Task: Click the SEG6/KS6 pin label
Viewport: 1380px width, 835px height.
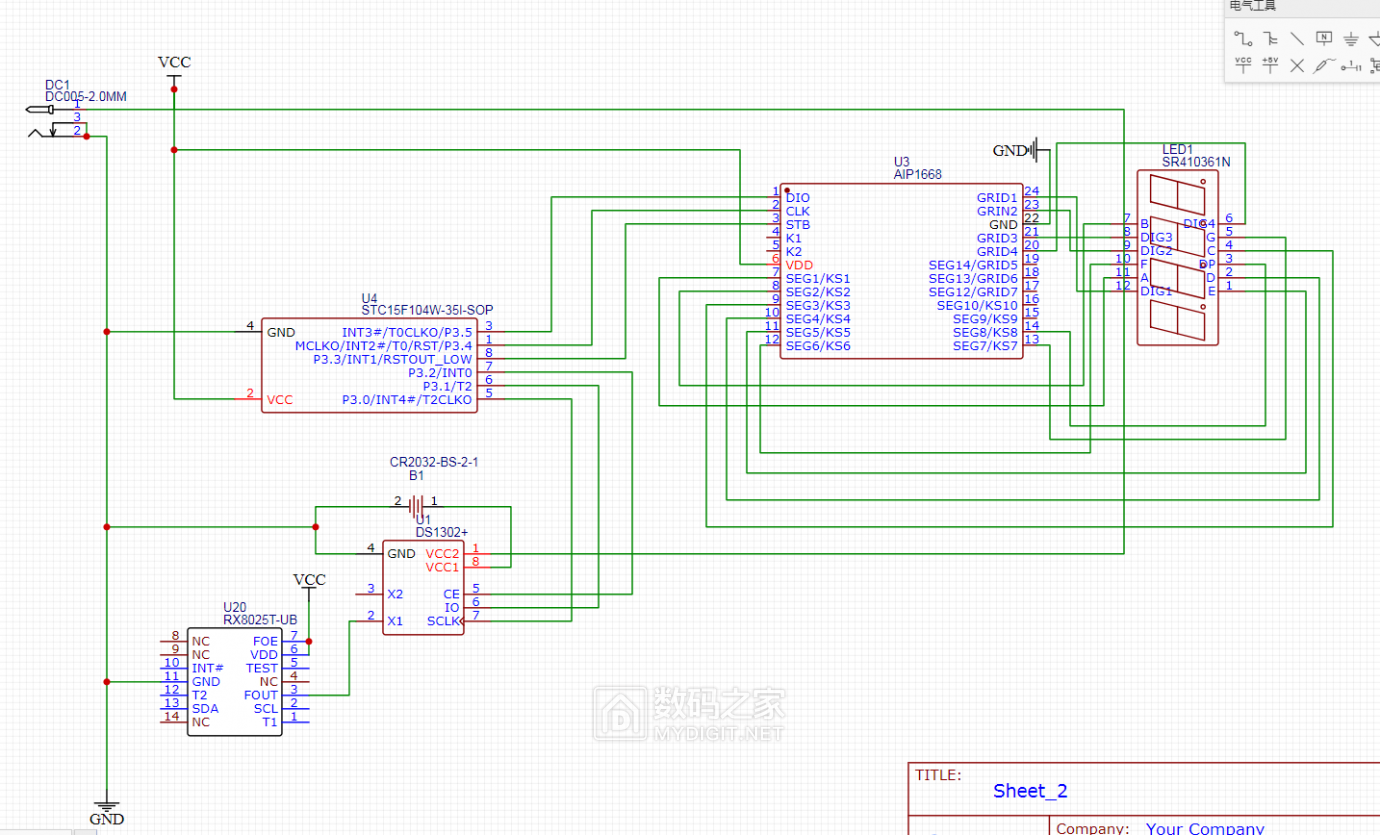Action: 818,346
